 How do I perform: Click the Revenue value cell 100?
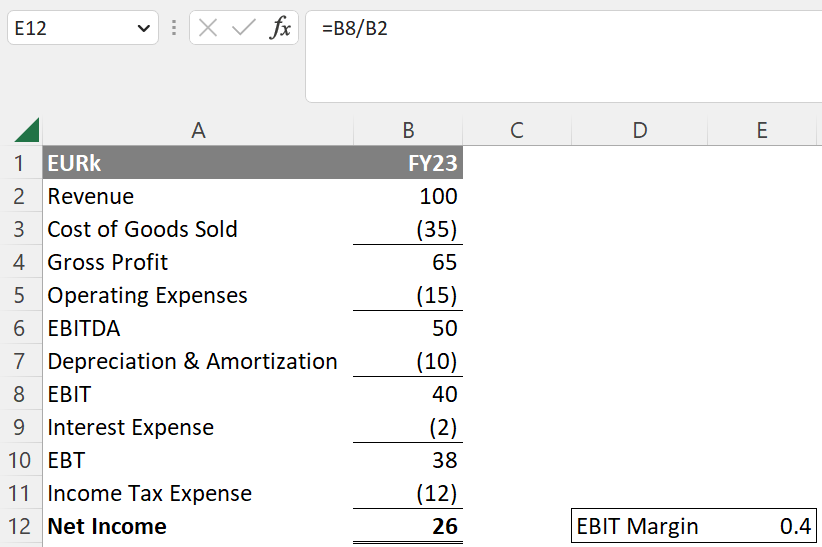click(408, 196)
